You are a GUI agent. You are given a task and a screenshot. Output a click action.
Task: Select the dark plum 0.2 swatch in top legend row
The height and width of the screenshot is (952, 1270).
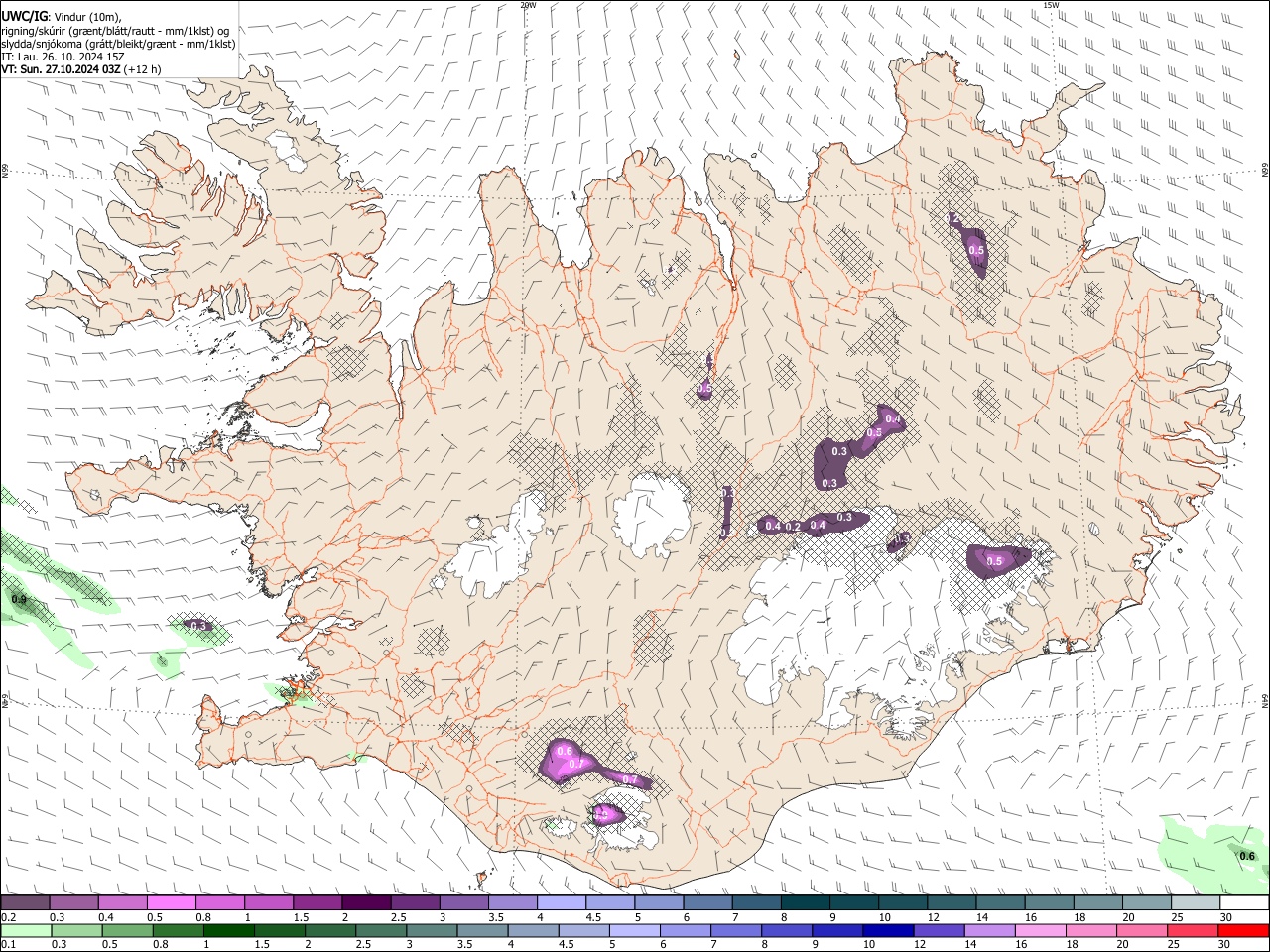(25, 903)
